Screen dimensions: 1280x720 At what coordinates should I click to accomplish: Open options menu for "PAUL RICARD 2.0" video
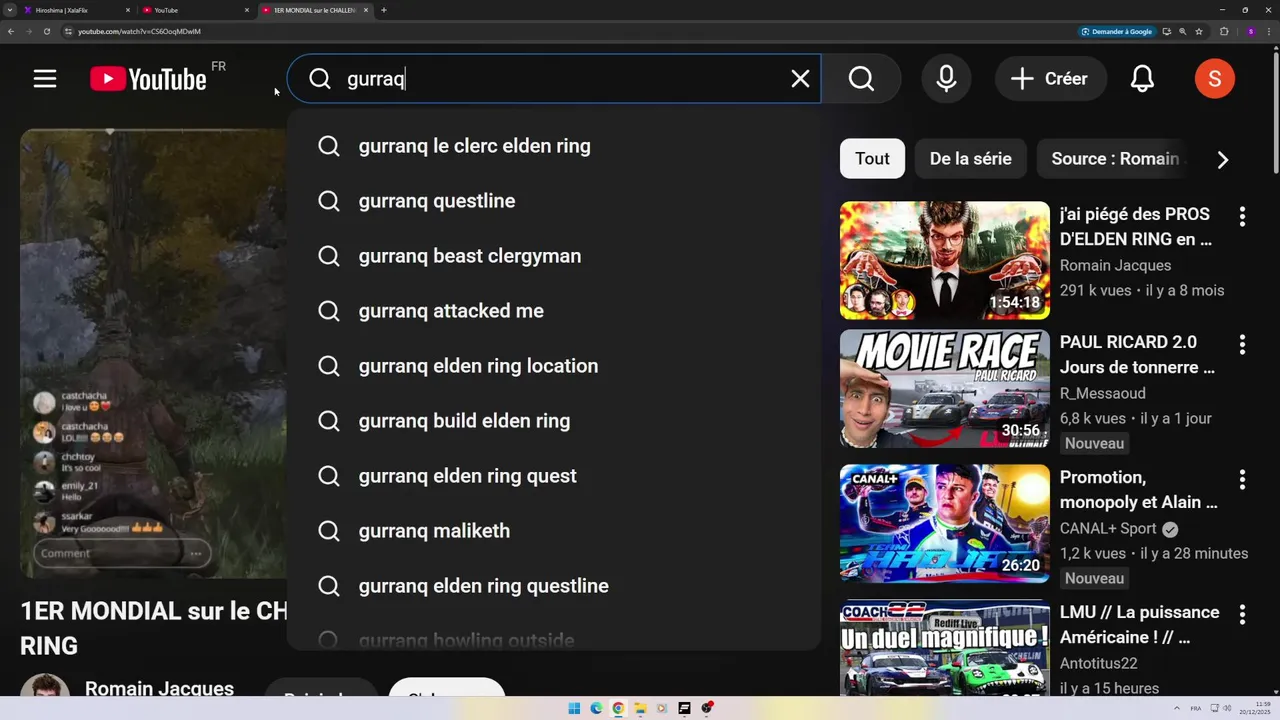coord(1242,345)
